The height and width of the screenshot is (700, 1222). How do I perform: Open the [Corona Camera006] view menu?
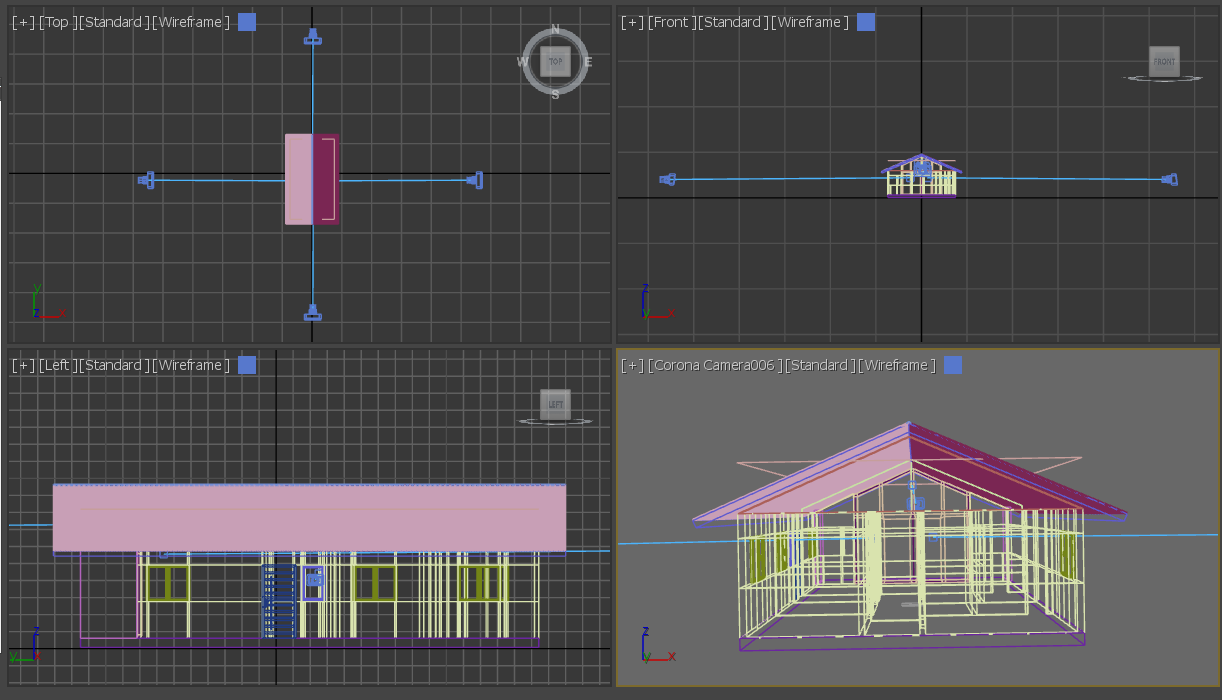(715, 365)
